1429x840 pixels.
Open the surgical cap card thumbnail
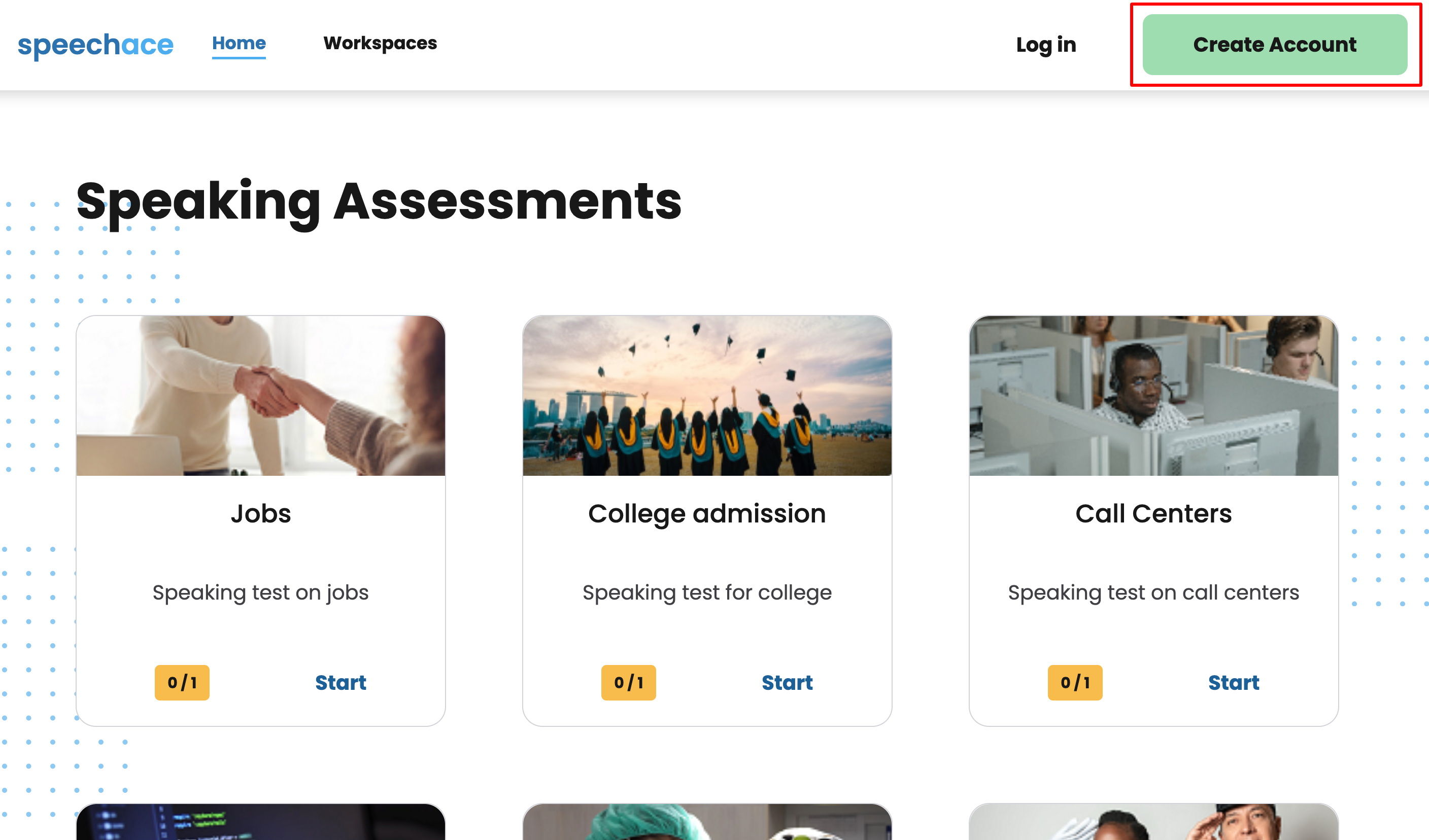coord(707,823)
